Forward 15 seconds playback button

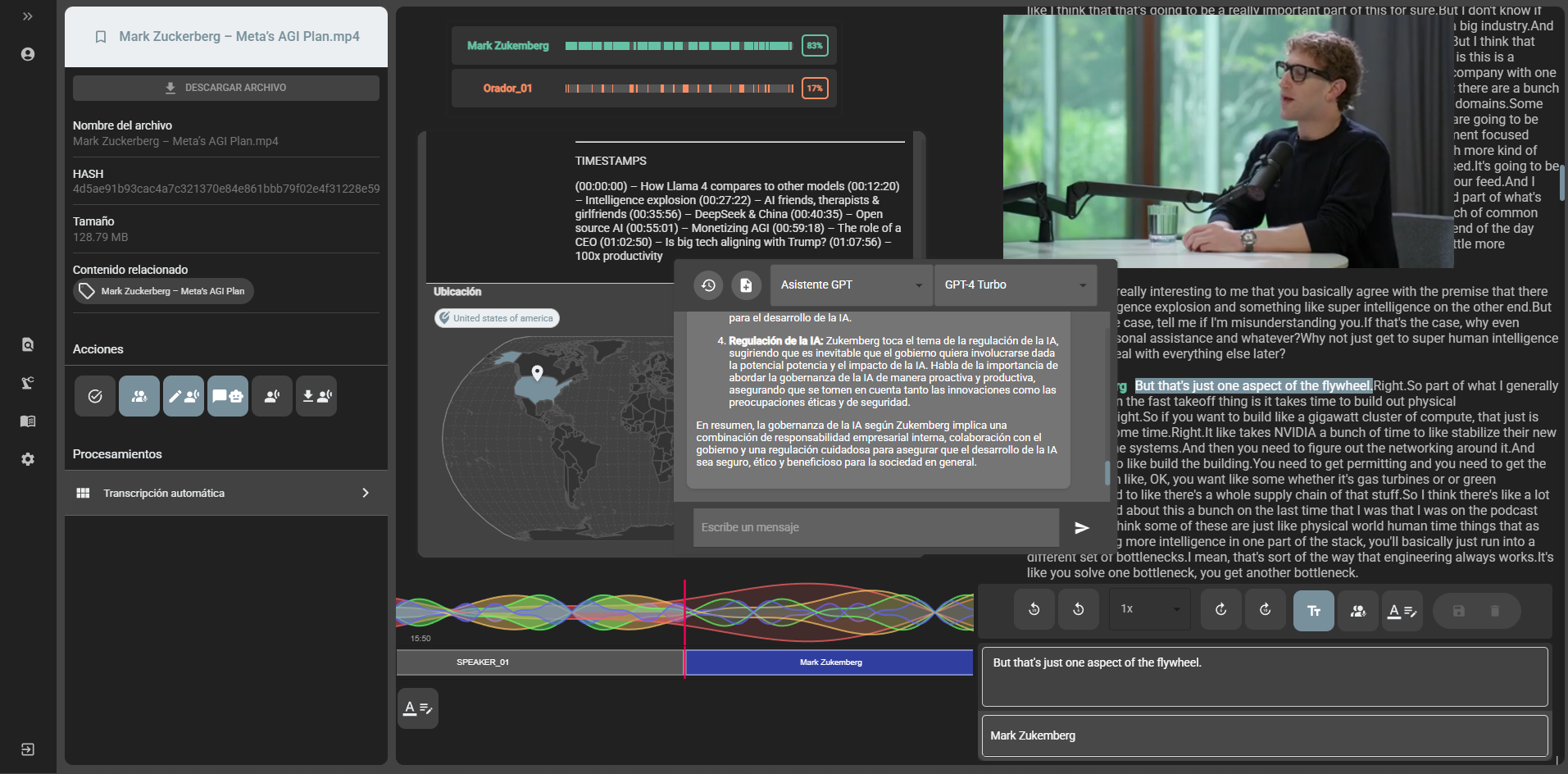(1266, 610)
